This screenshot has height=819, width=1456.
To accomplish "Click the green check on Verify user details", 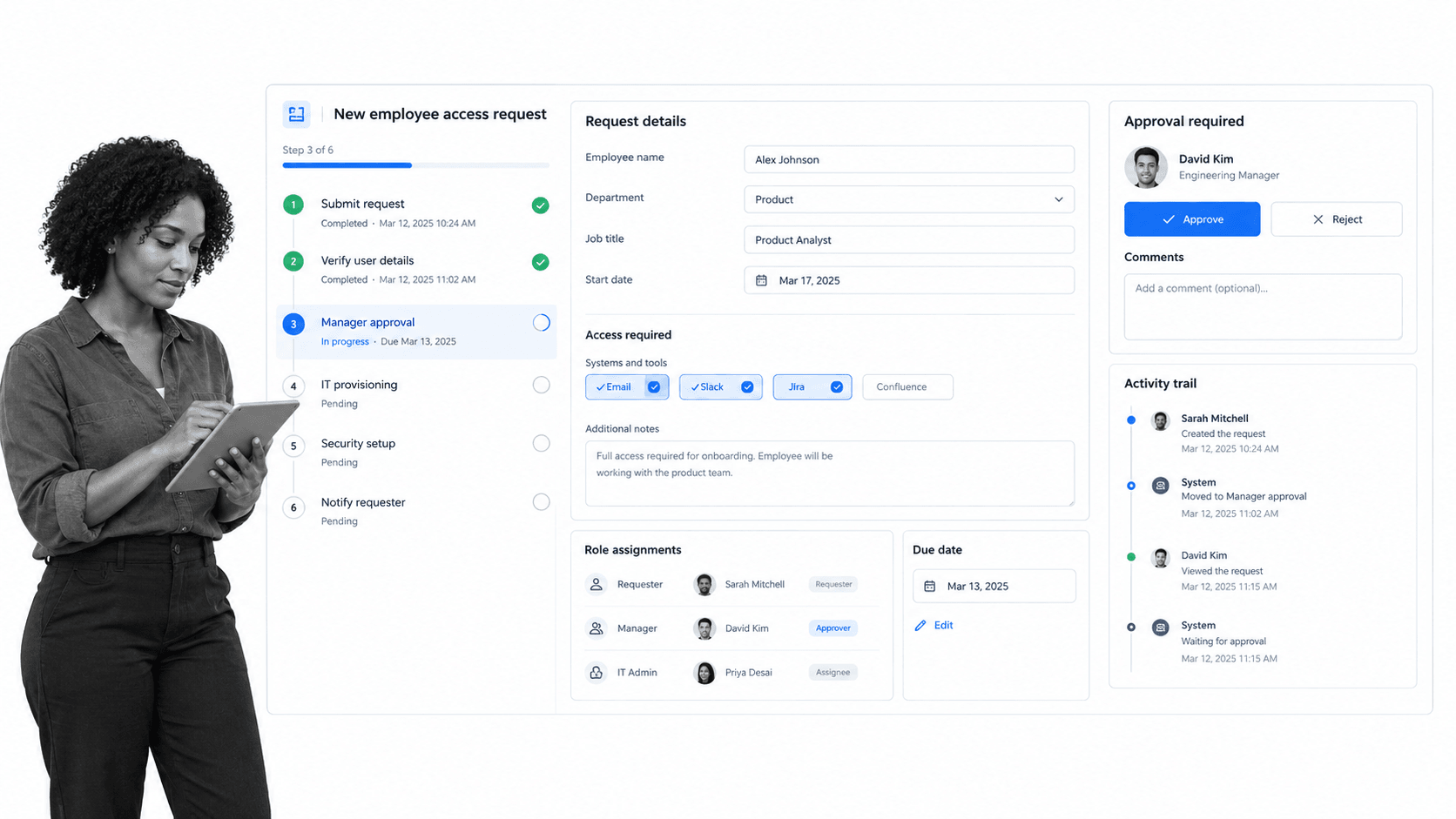I will coord(541,262).
